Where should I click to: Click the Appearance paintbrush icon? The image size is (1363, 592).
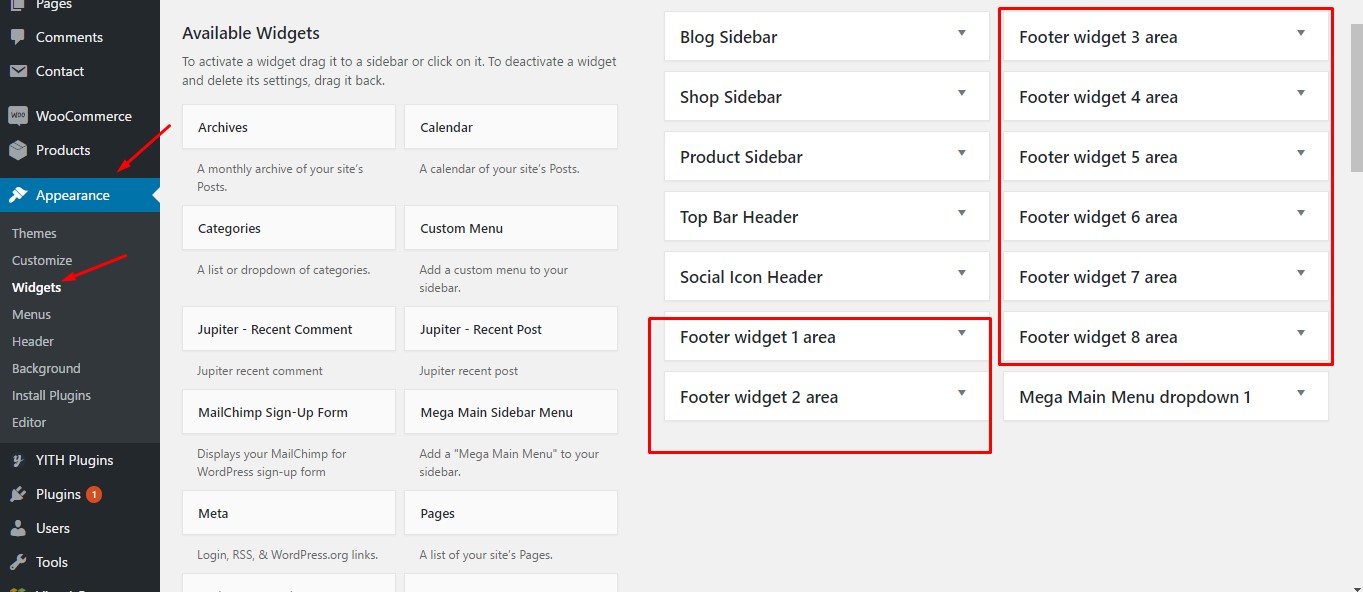20,195
